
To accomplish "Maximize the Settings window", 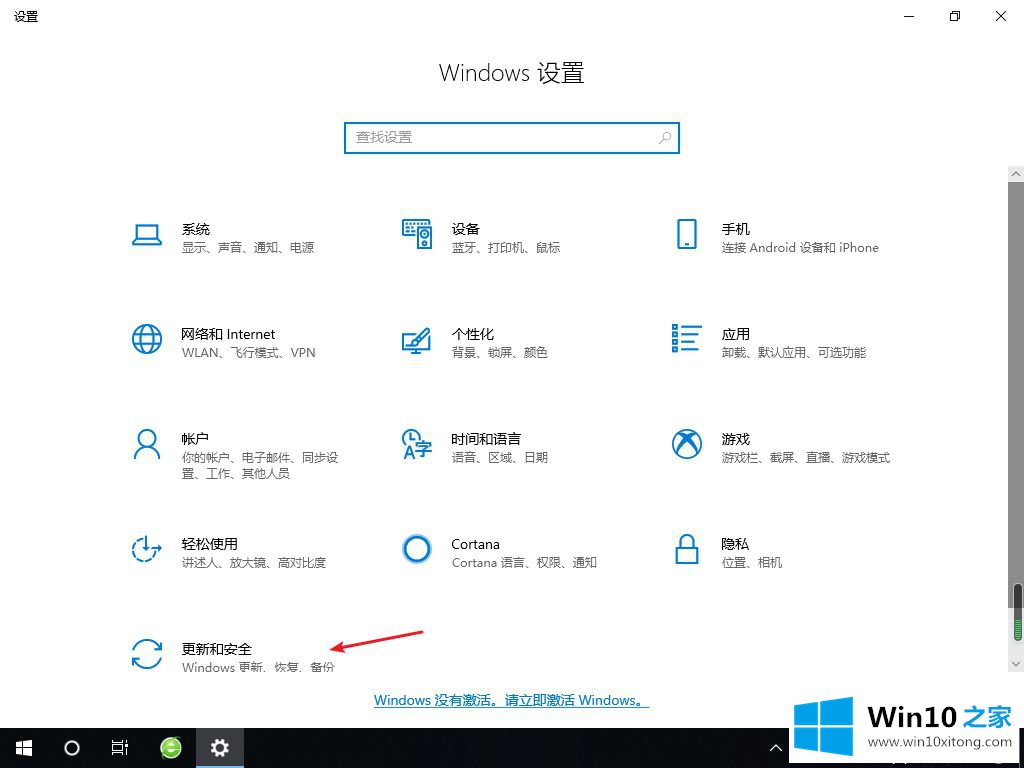I will point(955,16).
